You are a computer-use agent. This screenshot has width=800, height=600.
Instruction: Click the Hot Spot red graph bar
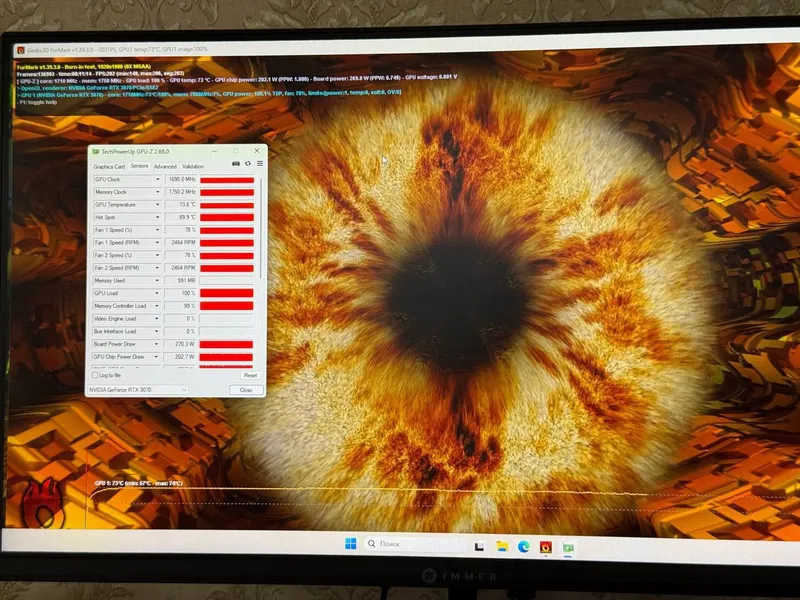pos(227,217)
